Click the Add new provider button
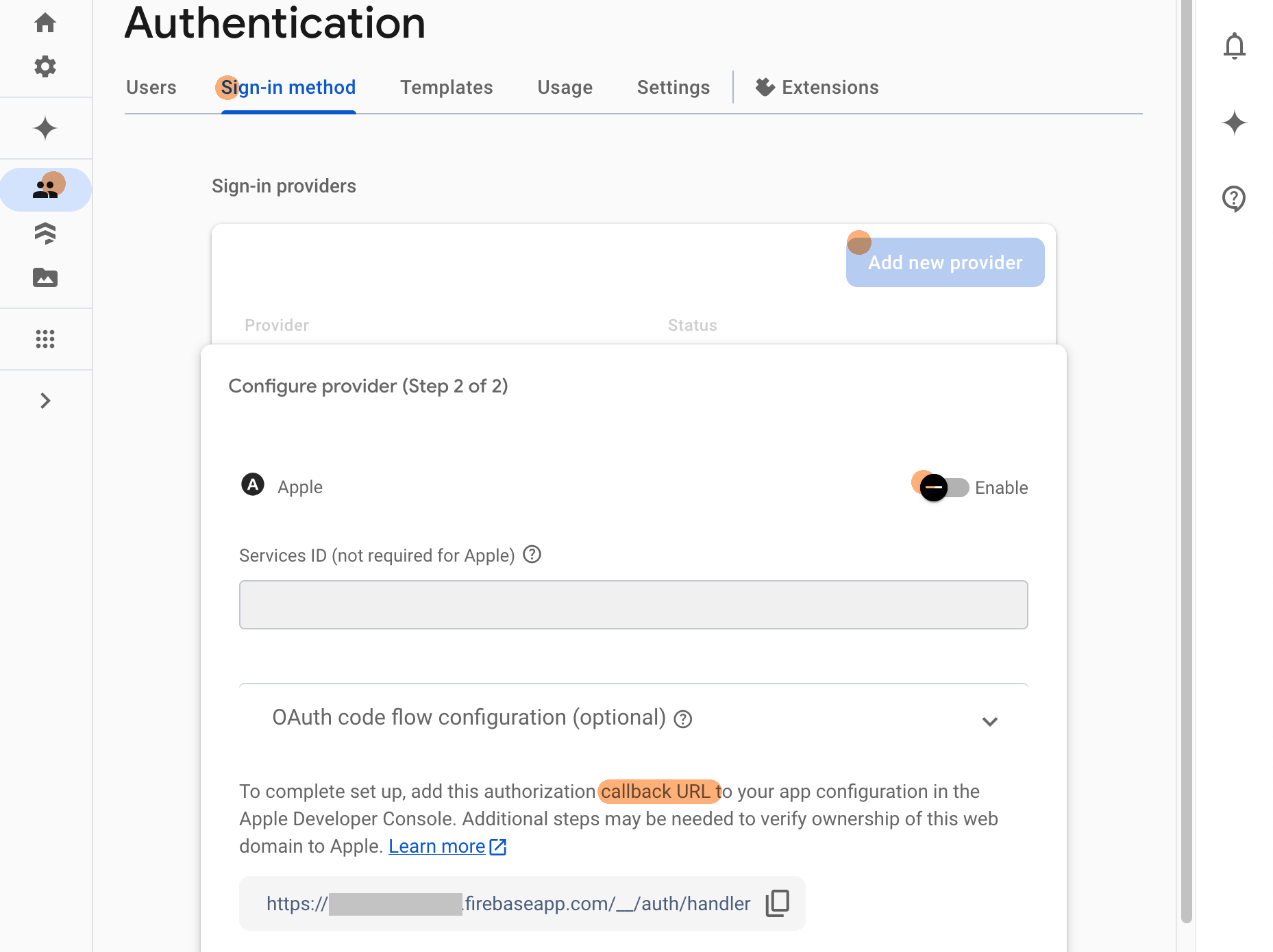1273x952 pixels. tap(945, 262)
